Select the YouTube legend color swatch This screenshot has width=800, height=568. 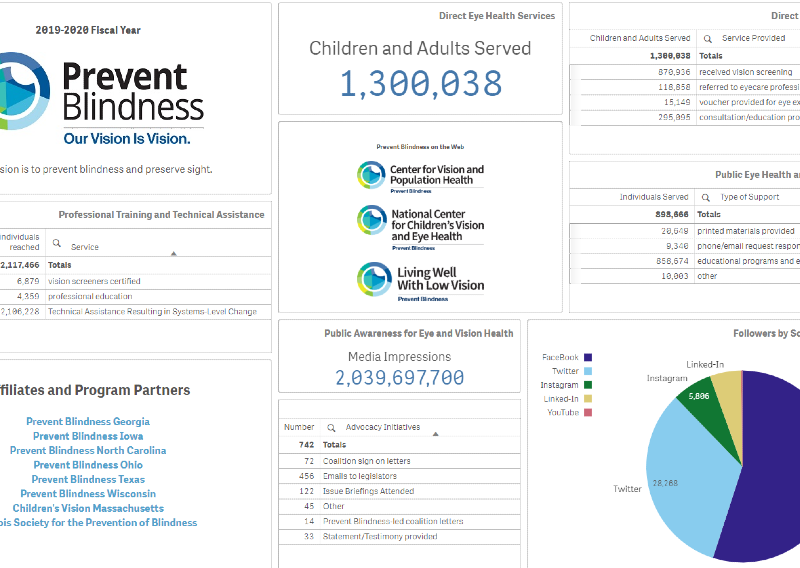click(x=588, y=412)
